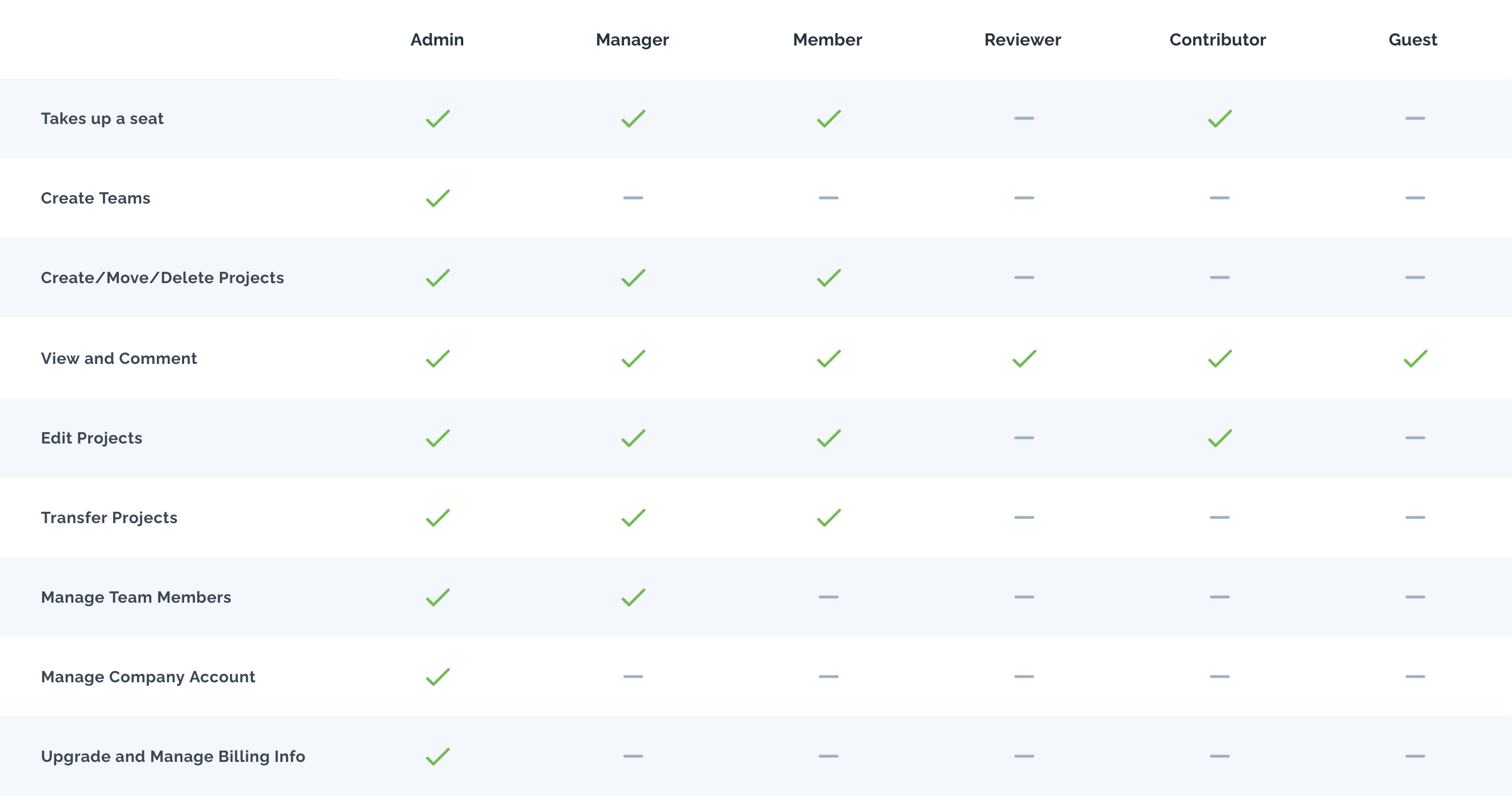Click the Manager dash for Create Teams
Screen dimensions: 1512x796
click(633, 198)
